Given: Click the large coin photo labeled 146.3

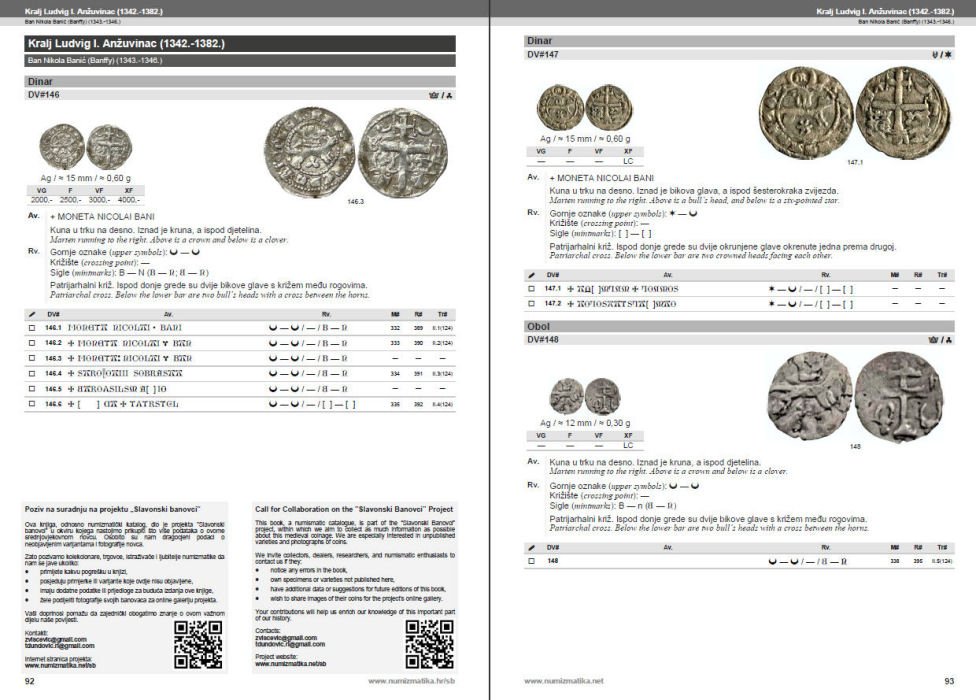Looking at the screenshot, I should click(356, 153).
